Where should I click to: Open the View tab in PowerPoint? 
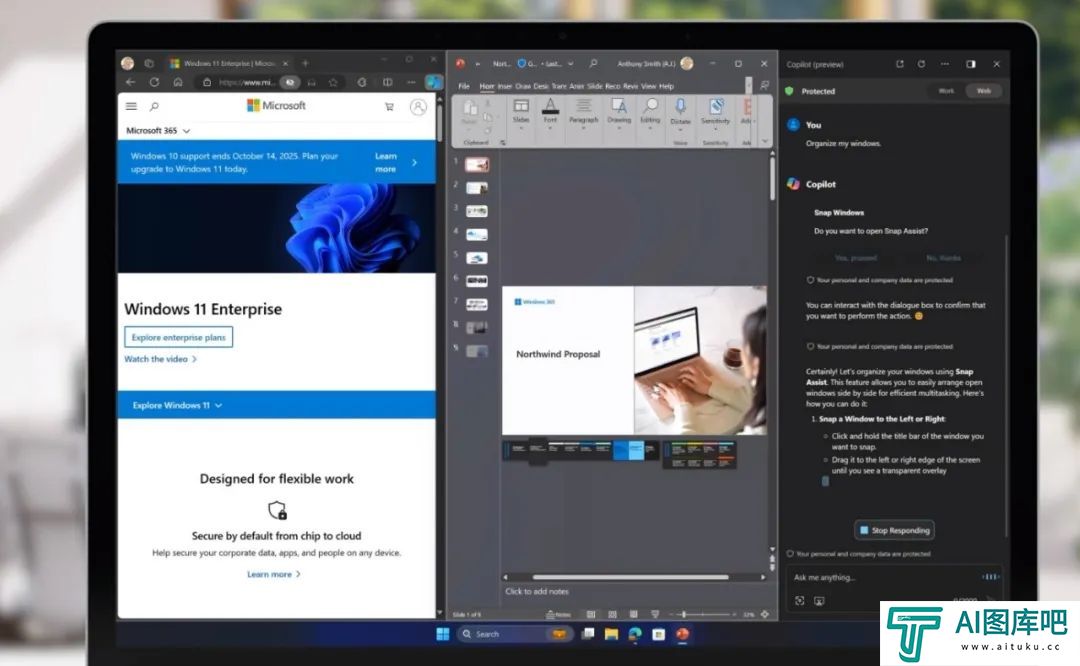pos(649,86)
